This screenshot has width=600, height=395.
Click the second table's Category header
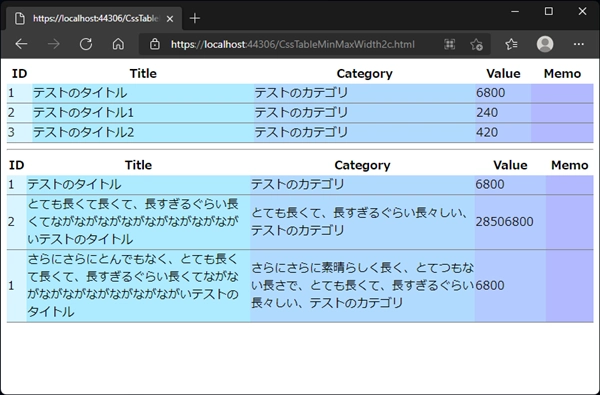click(362, 165)
